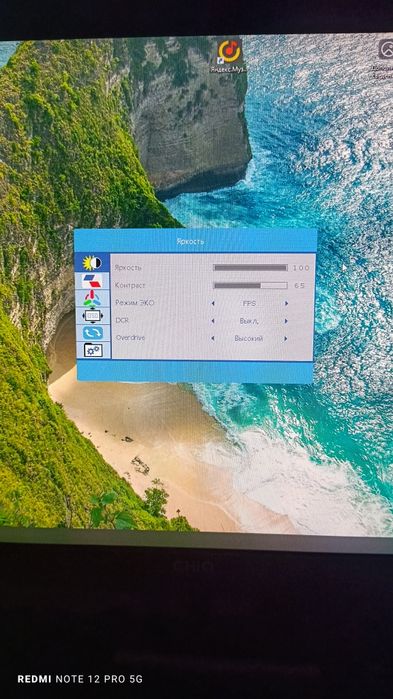Select the Яркость row label
The image size is (393, 699).
click(x=128, y=267)
